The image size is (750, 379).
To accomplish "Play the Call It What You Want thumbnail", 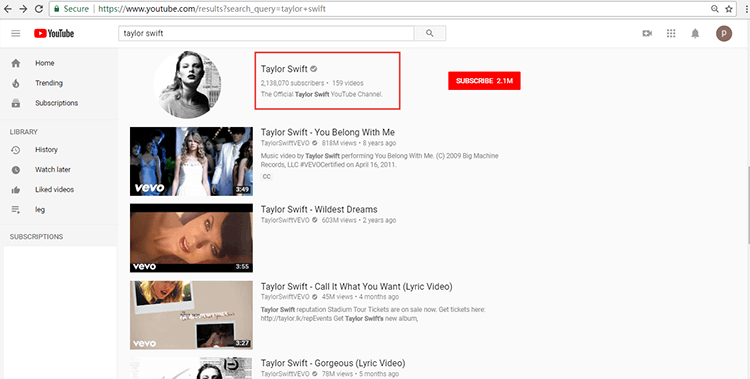I will coord(191,315).
